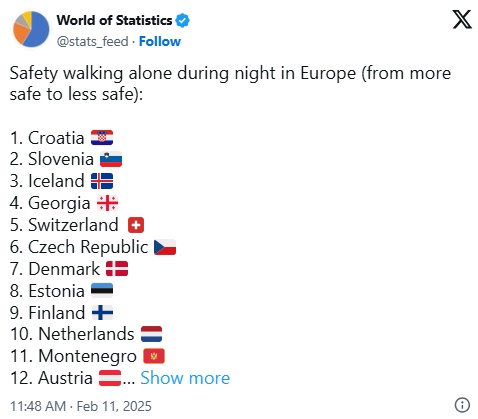
Task: Click the Switzerland flag emoji
Action: [136, 225]
